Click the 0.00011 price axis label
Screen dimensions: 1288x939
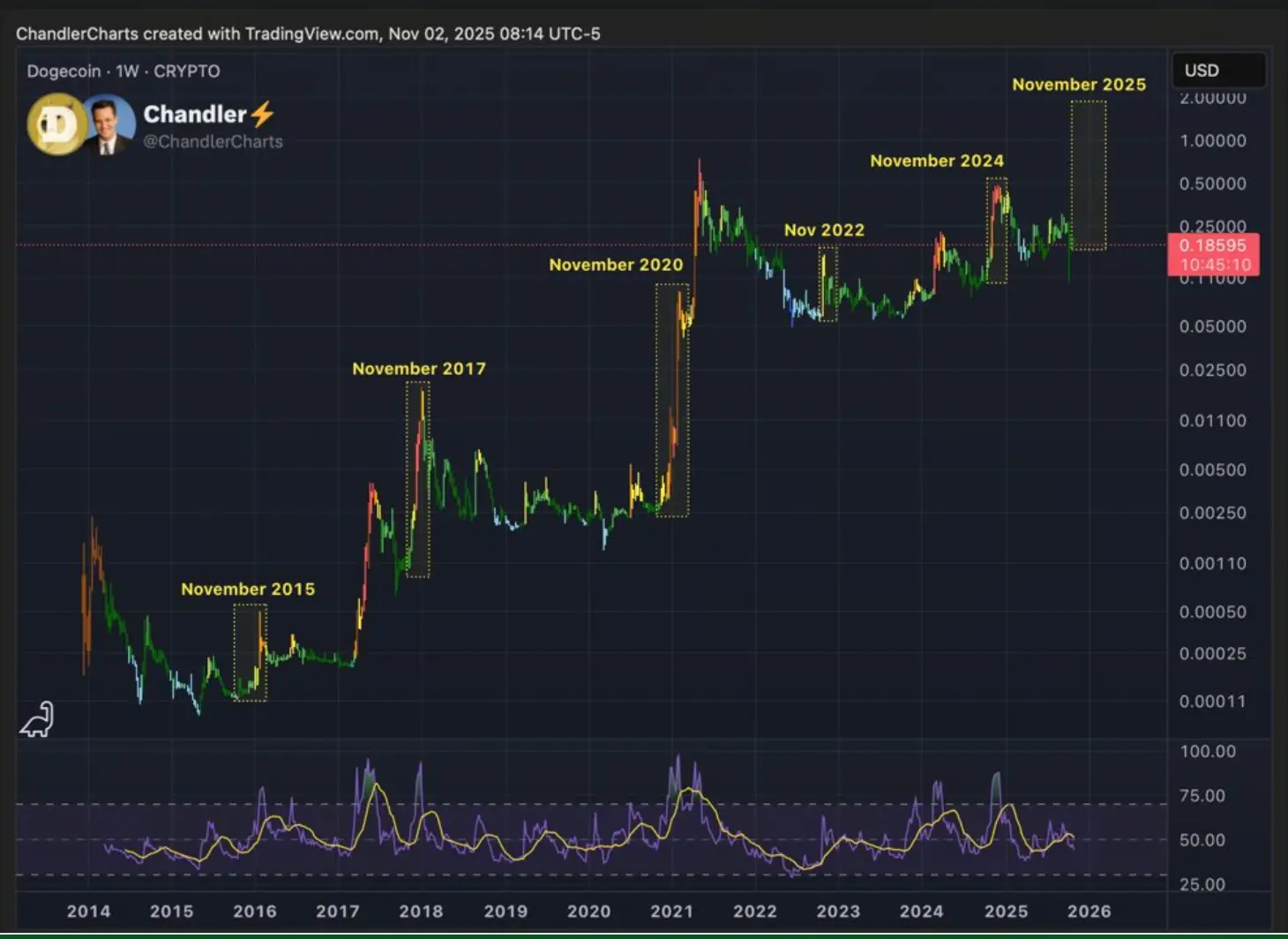point(1213,702)
